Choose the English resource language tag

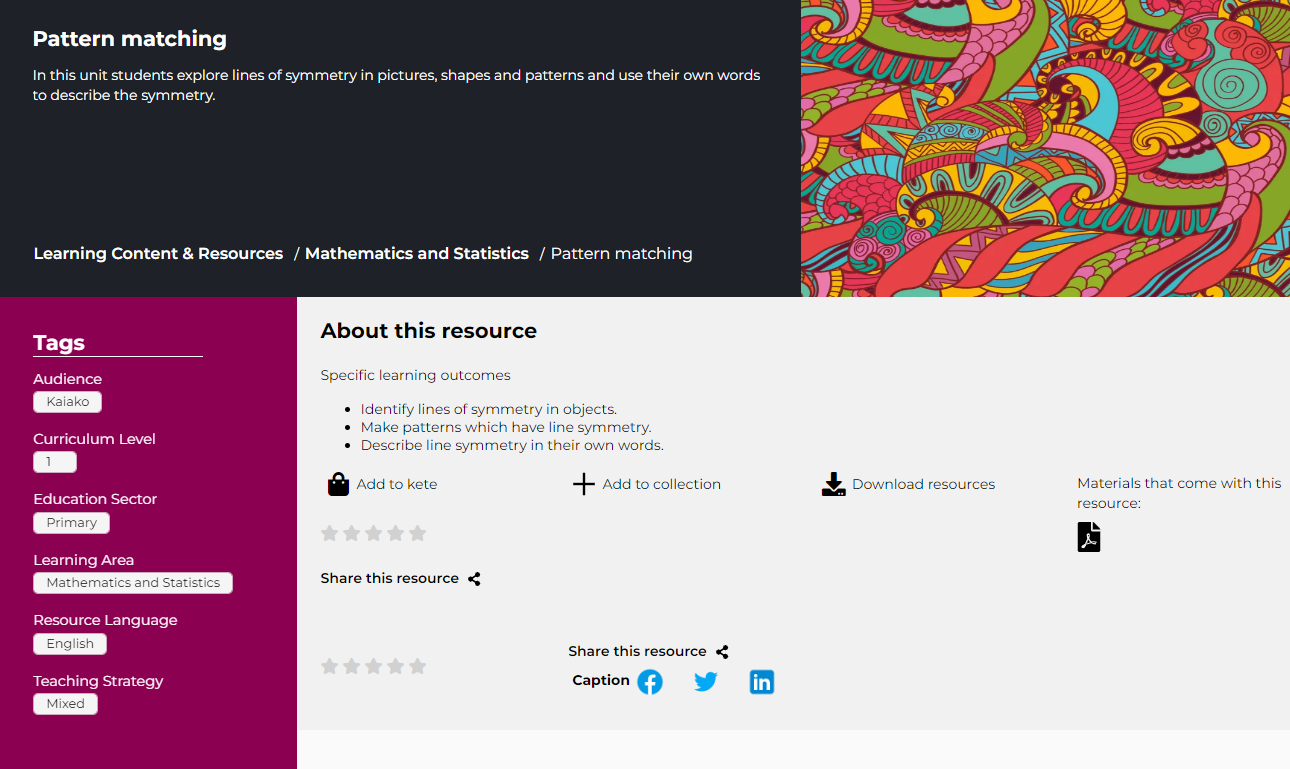pos(70,644)
